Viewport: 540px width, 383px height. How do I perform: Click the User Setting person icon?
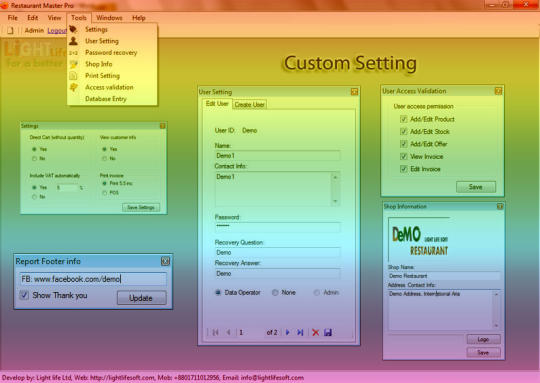(73, 41)
